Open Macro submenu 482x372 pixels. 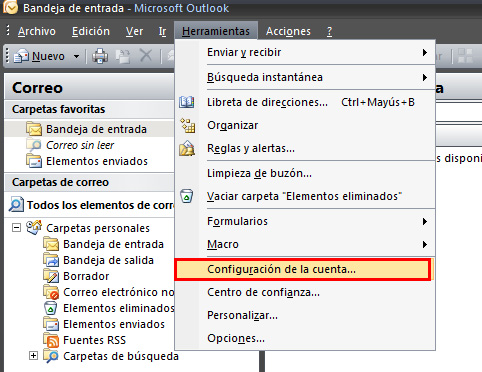pos(305,244)
